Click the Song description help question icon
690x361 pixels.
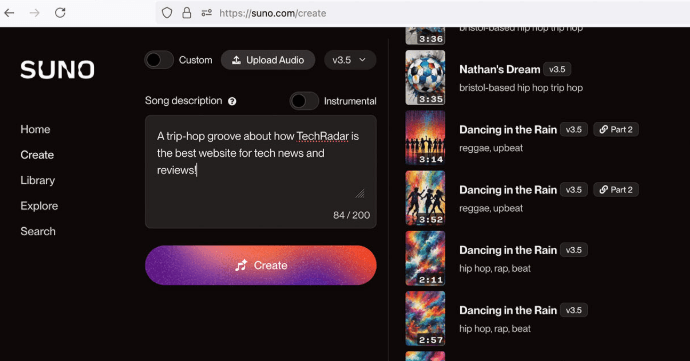[x=232, y=101]
